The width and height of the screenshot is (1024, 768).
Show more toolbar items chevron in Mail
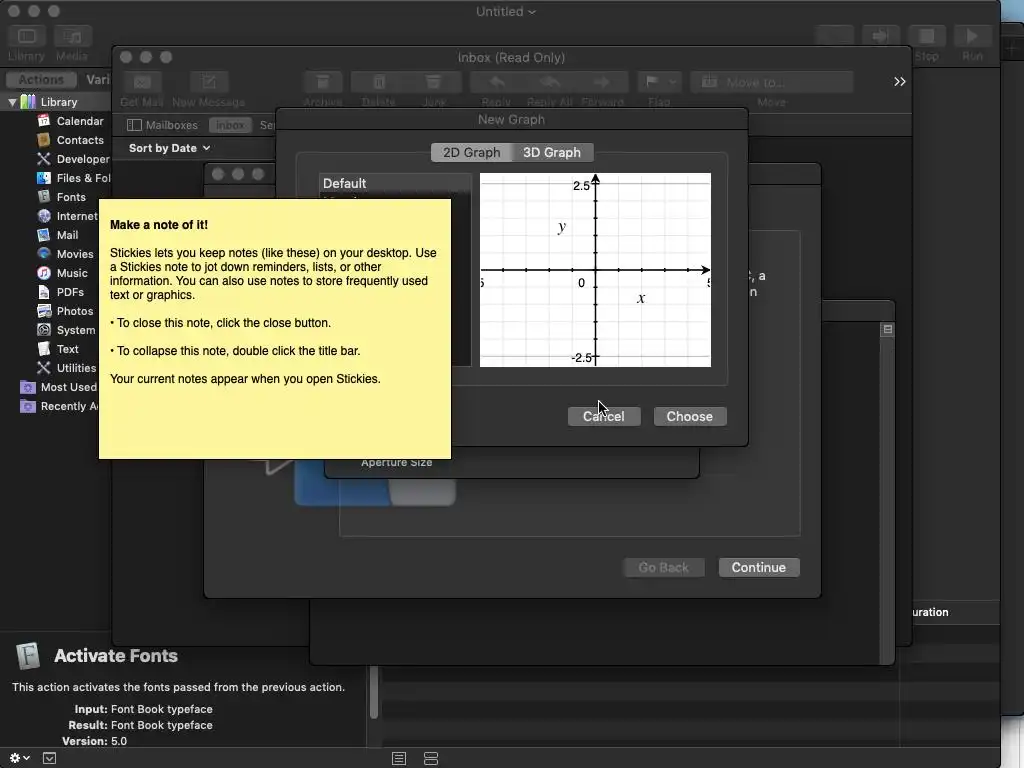(900, 82)
